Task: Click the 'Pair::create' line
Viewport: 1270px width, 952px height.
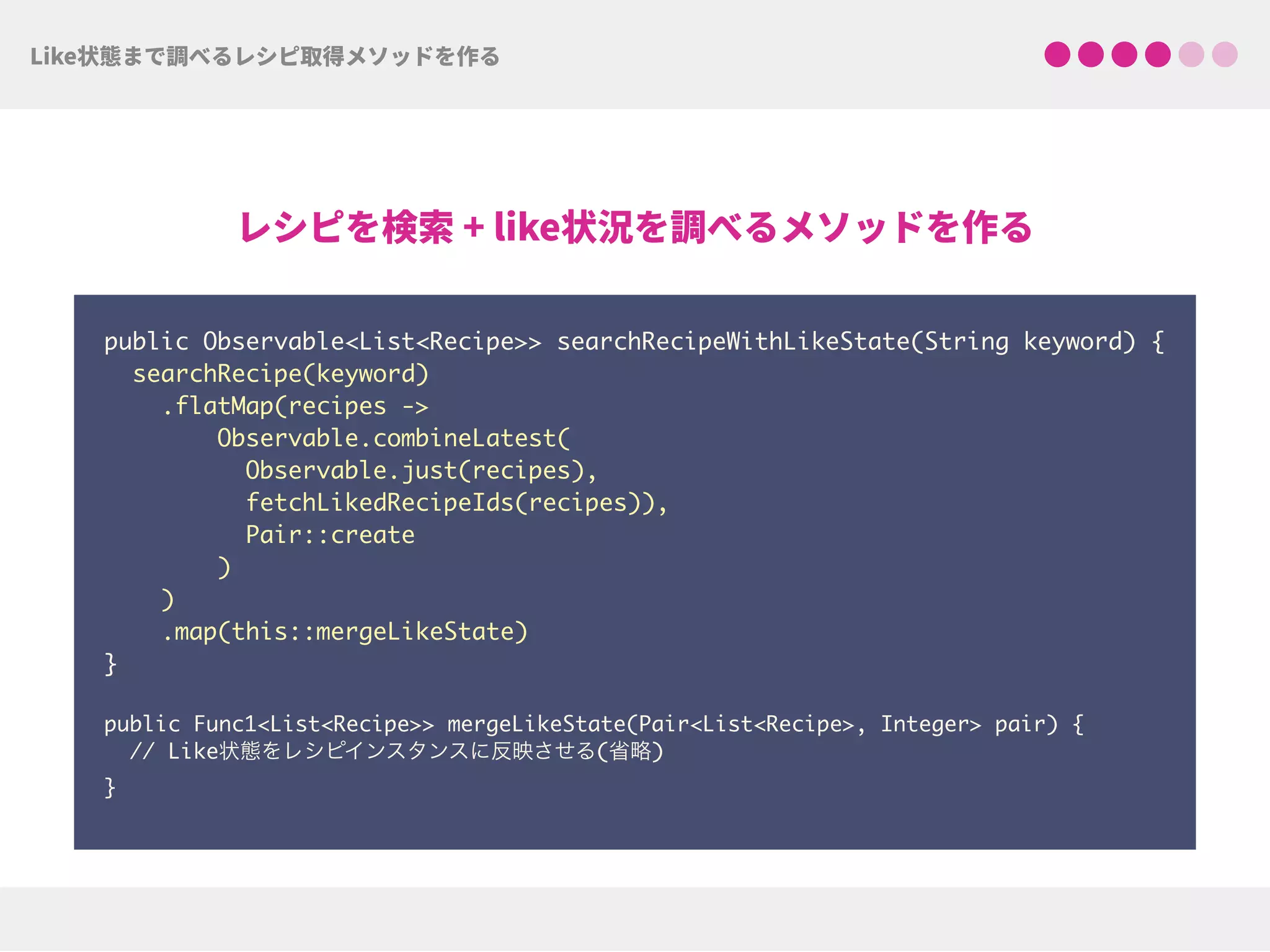Action: [330, 535]
